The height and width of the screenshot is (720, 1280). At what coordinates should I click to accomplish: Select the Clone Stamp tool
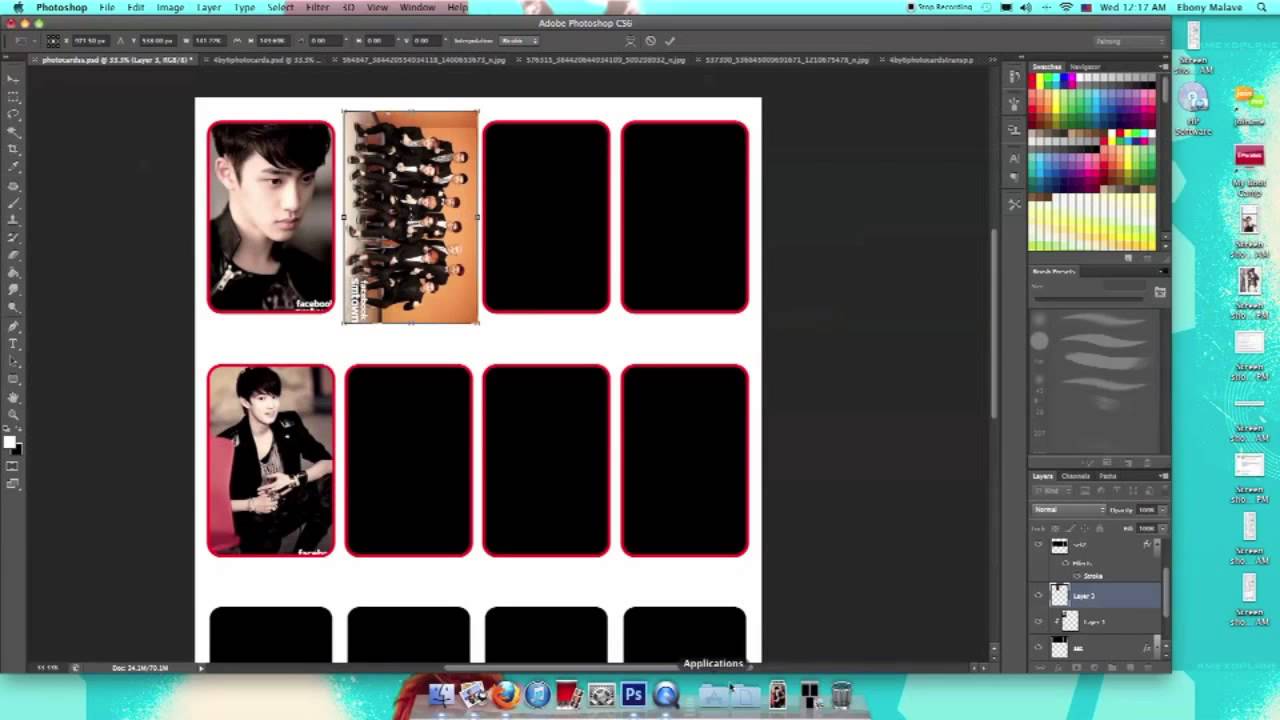[x=13, y=220]
